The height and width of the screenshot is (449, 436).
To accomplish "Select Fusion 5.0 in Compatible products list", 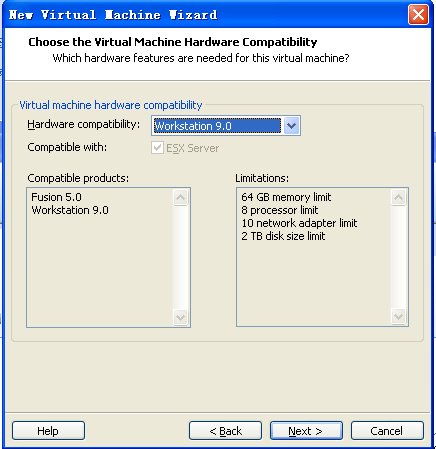I will [x=56, y=197].
